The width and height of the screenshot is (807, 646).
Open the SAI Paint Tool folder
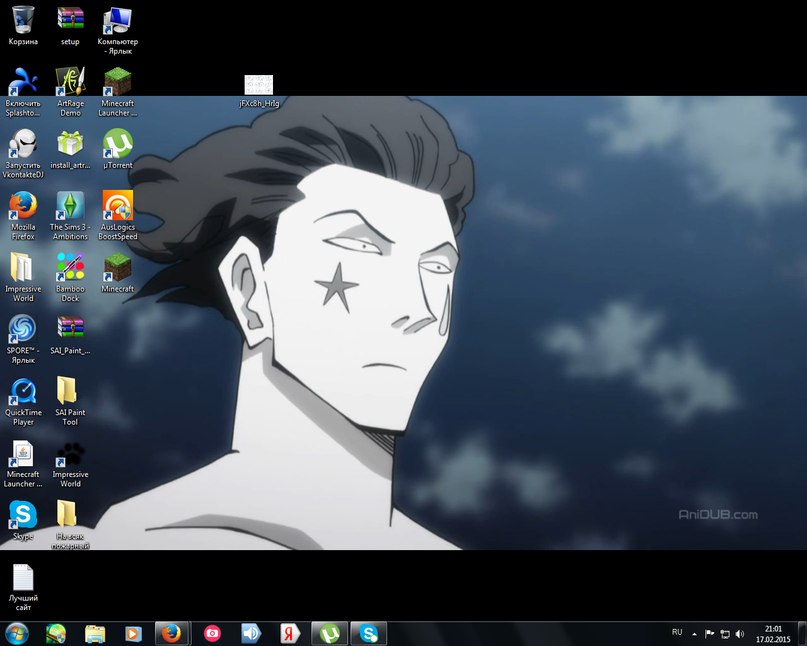(70, 401)
